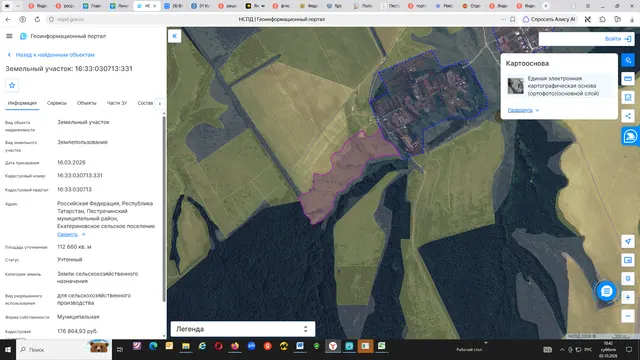Open the assistant helper icon on right edge
The width and height of the screenshot is (640, 360).
630,136
